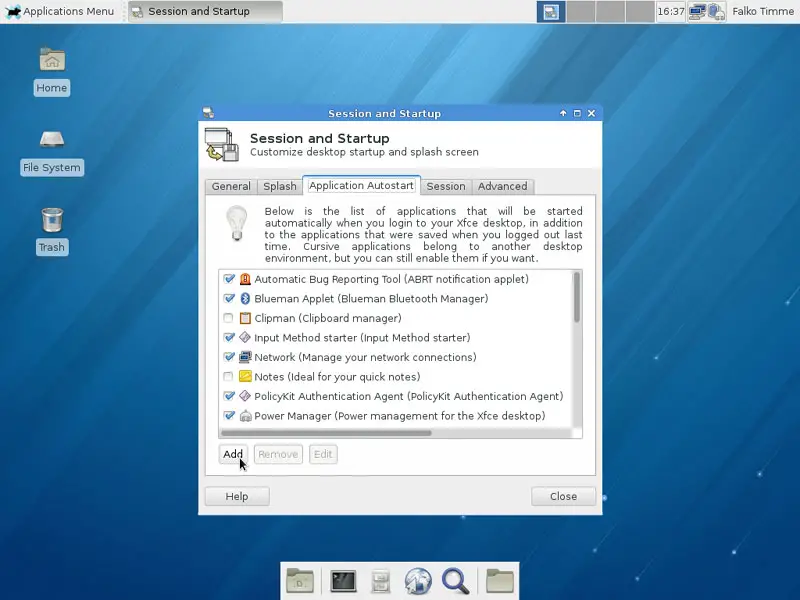
Task: Open the Applications Menu
Action: pyautogui.click(x=60, y=11)
